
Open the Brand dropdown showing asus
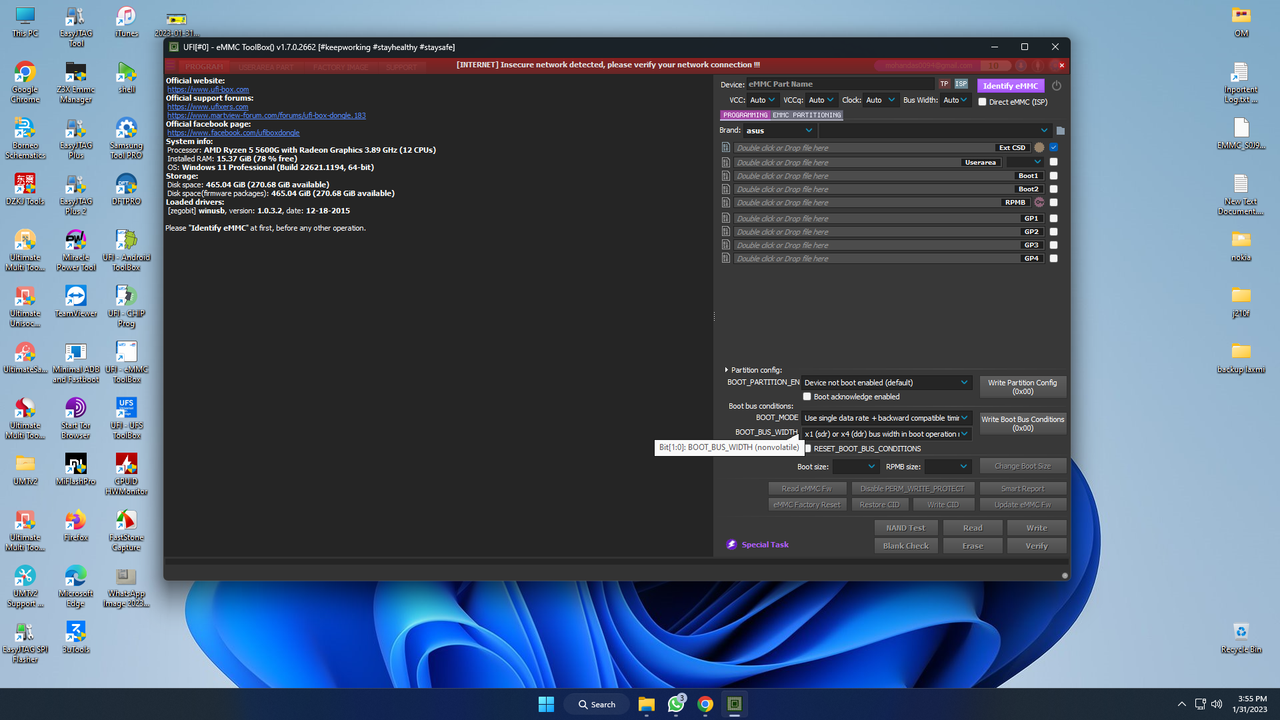779,130
